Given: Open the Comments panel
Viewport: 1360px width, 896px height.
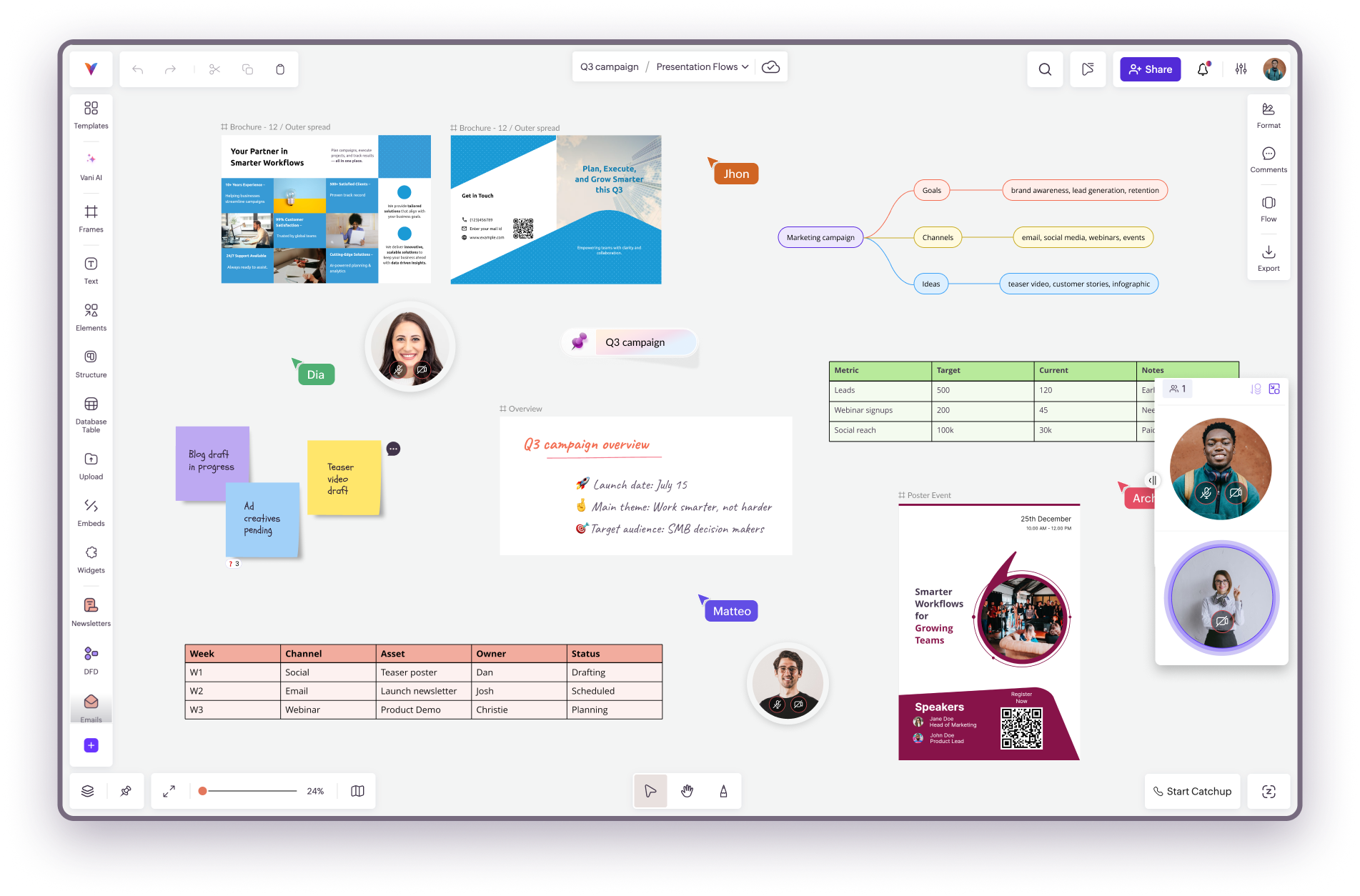Looking at the screenshot, I should (1269, 159).
